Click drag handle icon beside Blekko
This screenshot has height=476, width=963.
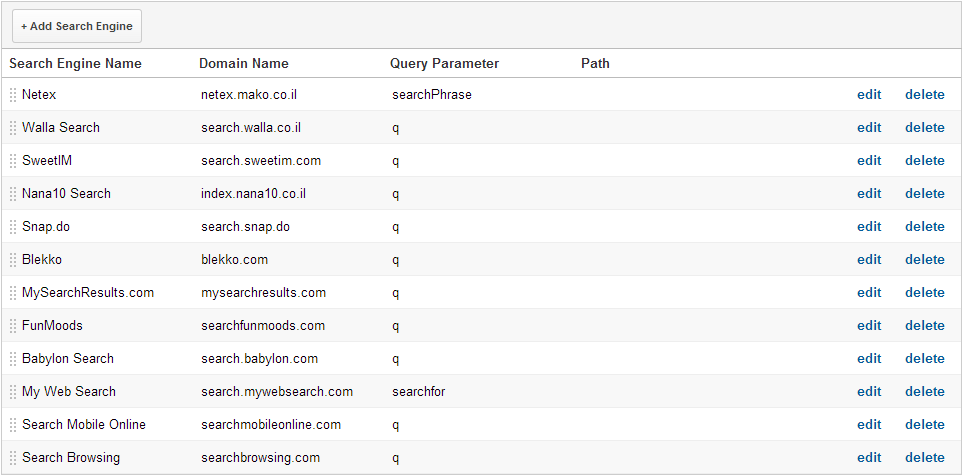13,260
